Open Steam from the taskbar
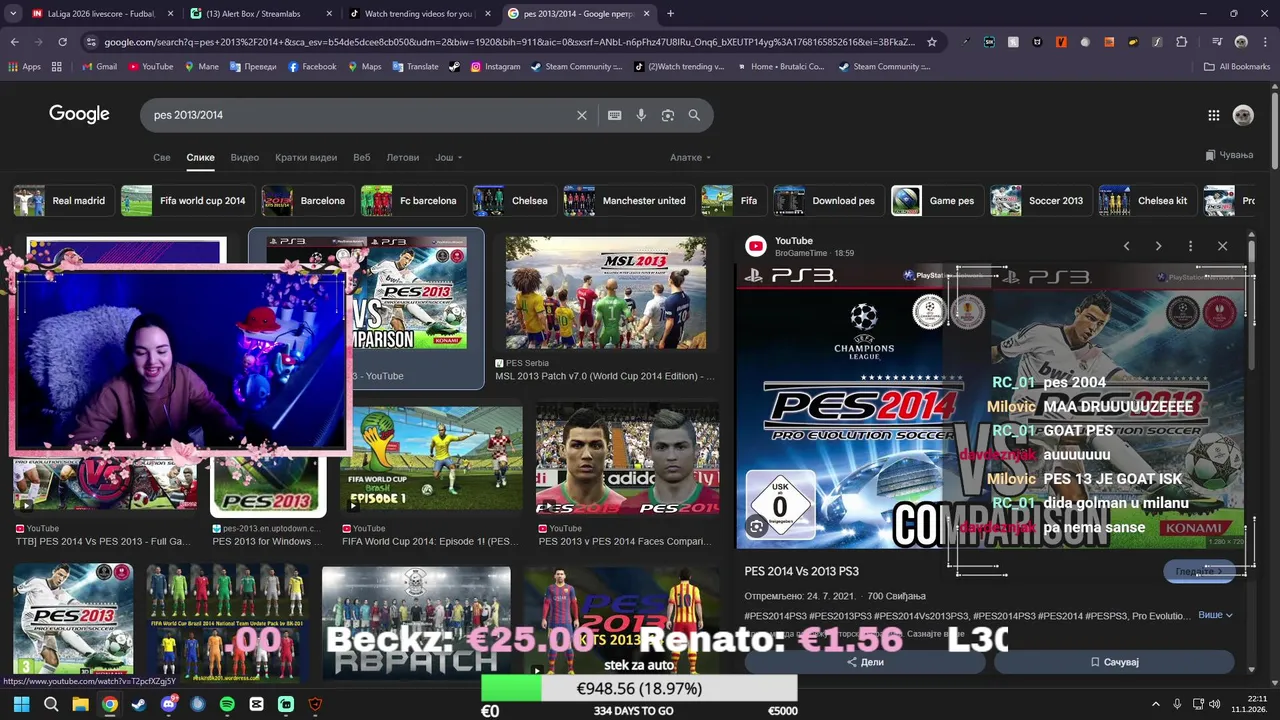 pyautogui.click(x=138, y=704)
